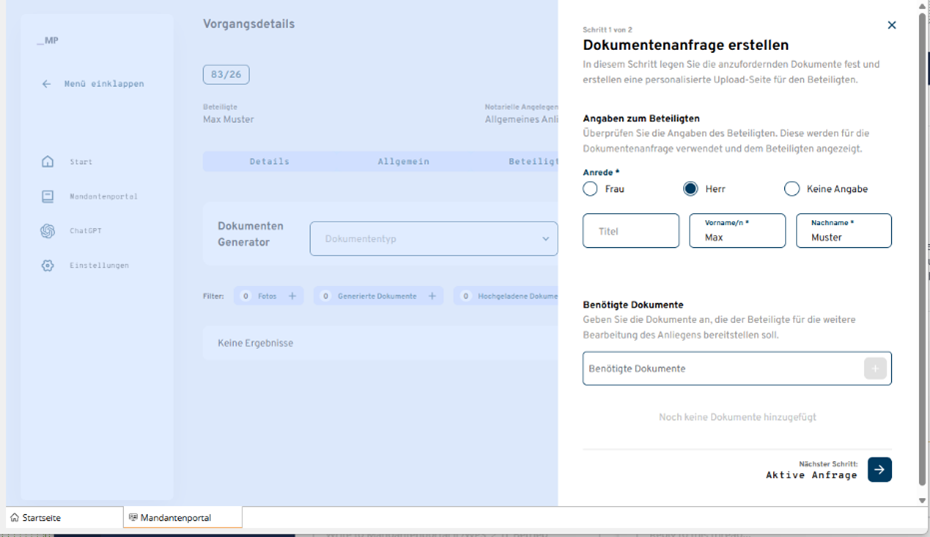Click the Aktive Anfrage next step label
Image resolution: width=930 pixels, height=537 pixels.
pos(811,475)
